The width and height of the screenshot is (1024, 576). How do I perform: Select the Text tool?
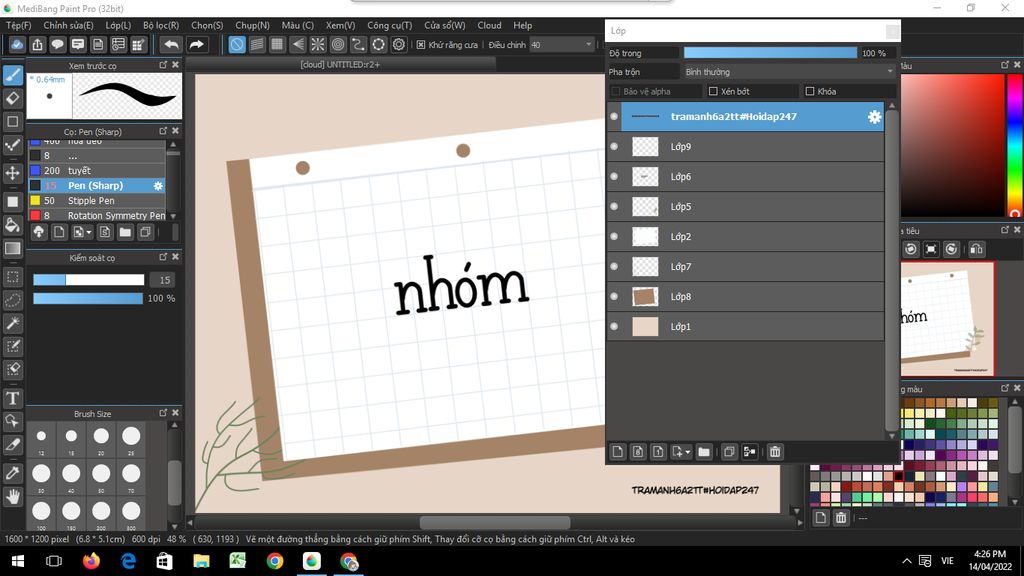(13, 398)
